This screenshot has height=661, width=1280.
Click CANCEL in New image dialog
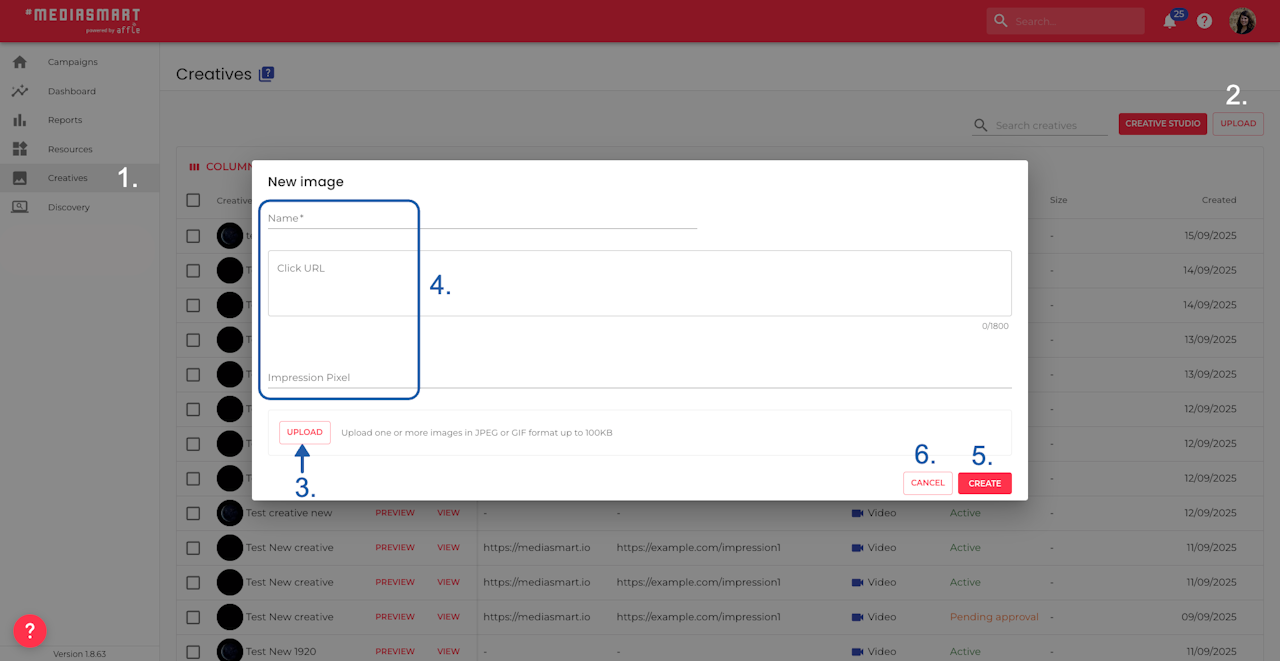(928, 483)
